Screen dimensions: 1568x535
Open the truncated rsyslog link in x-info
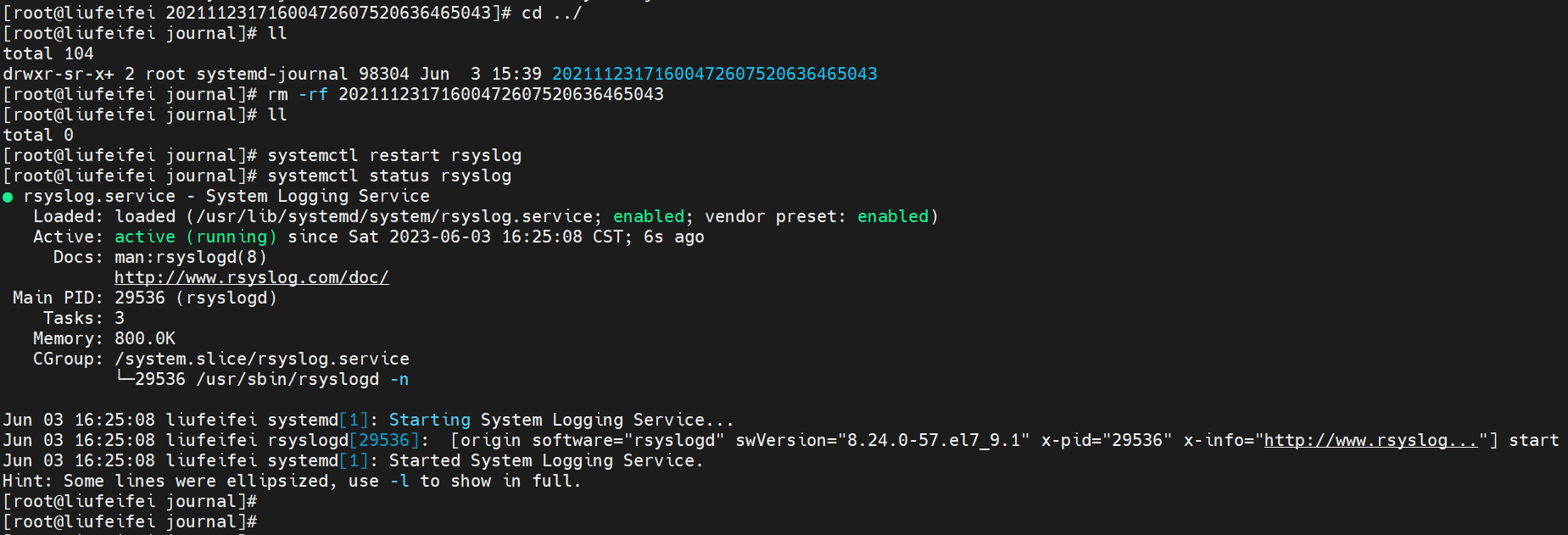coord(1370,441)
